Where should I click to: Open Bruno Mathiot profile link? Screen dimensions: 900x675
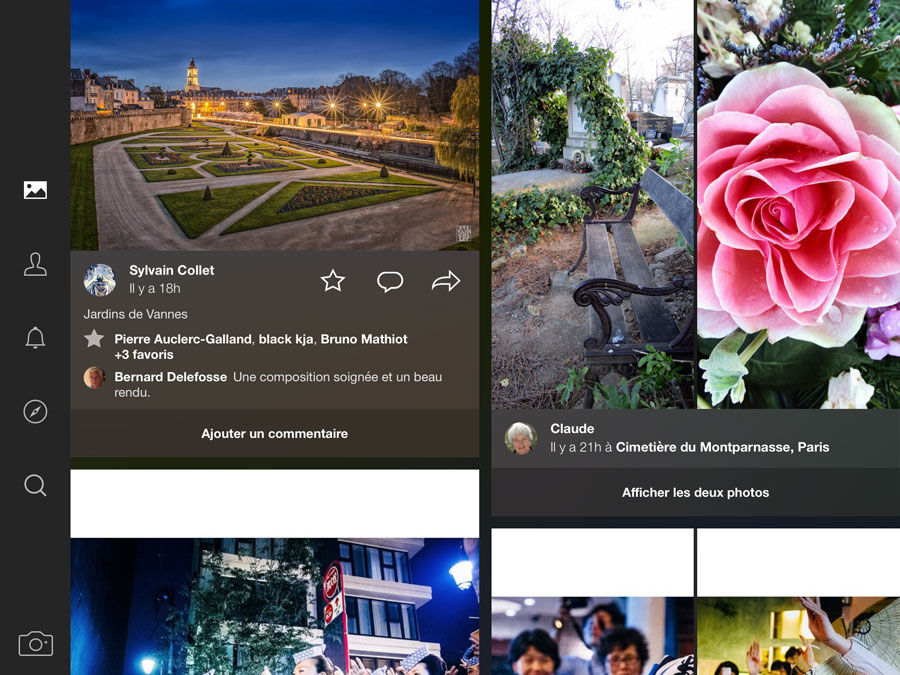click(364, 339)
